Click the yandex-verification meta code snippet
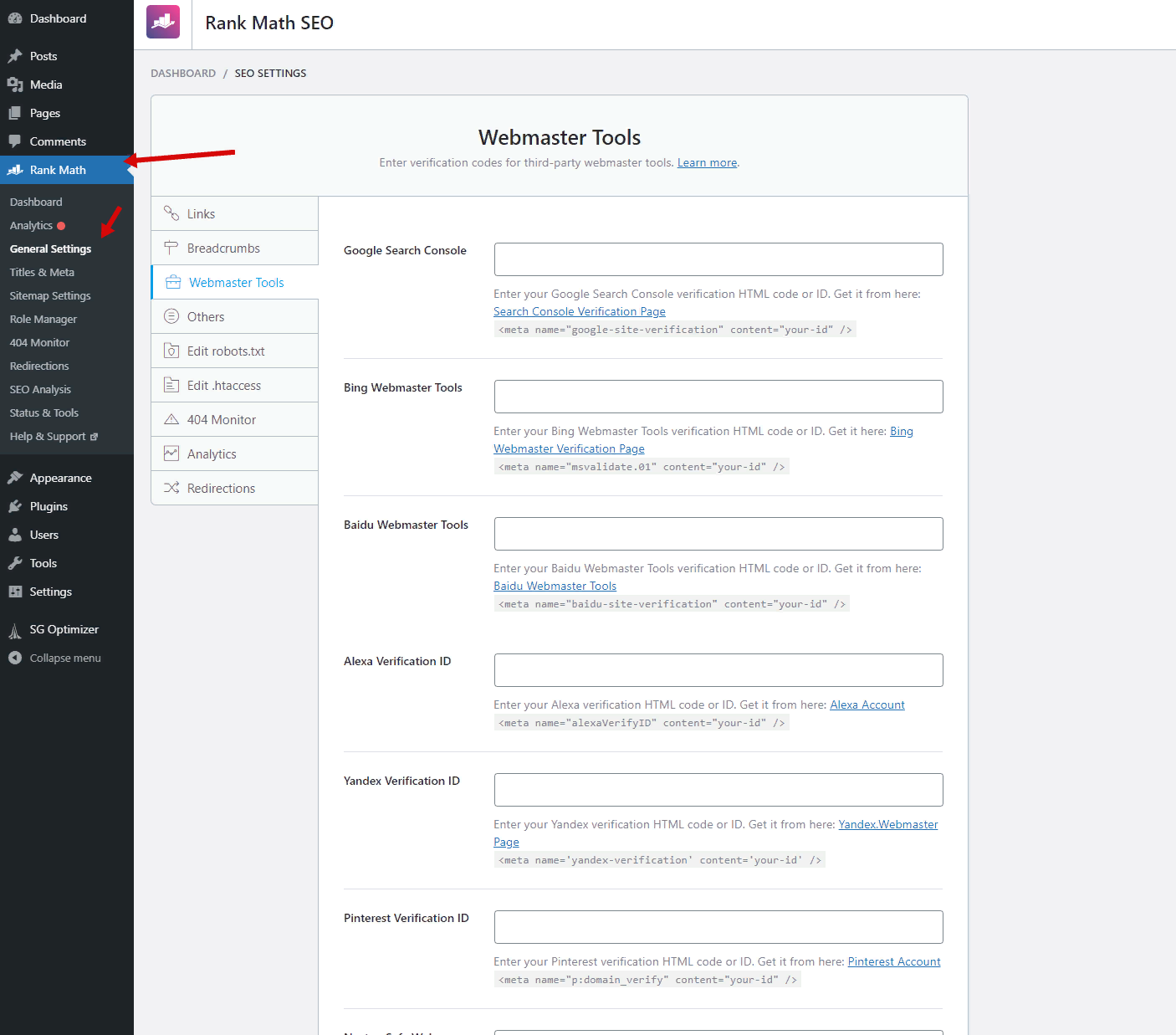 pyautogui.click(x=660, y=860)
